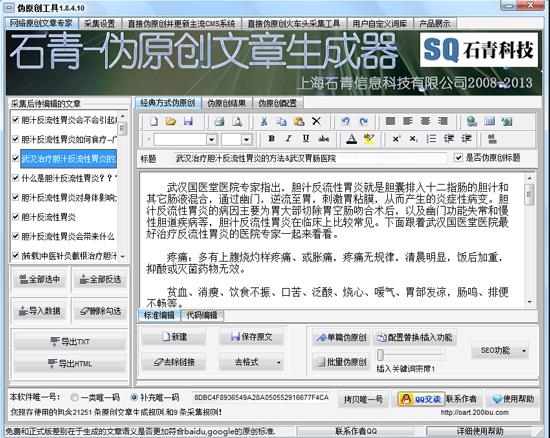The height and width of the screenshot is (438, 550).
Task: Click the open folder icon in editor toolbar
Action: pyautogui.click(x=171, y=122)
